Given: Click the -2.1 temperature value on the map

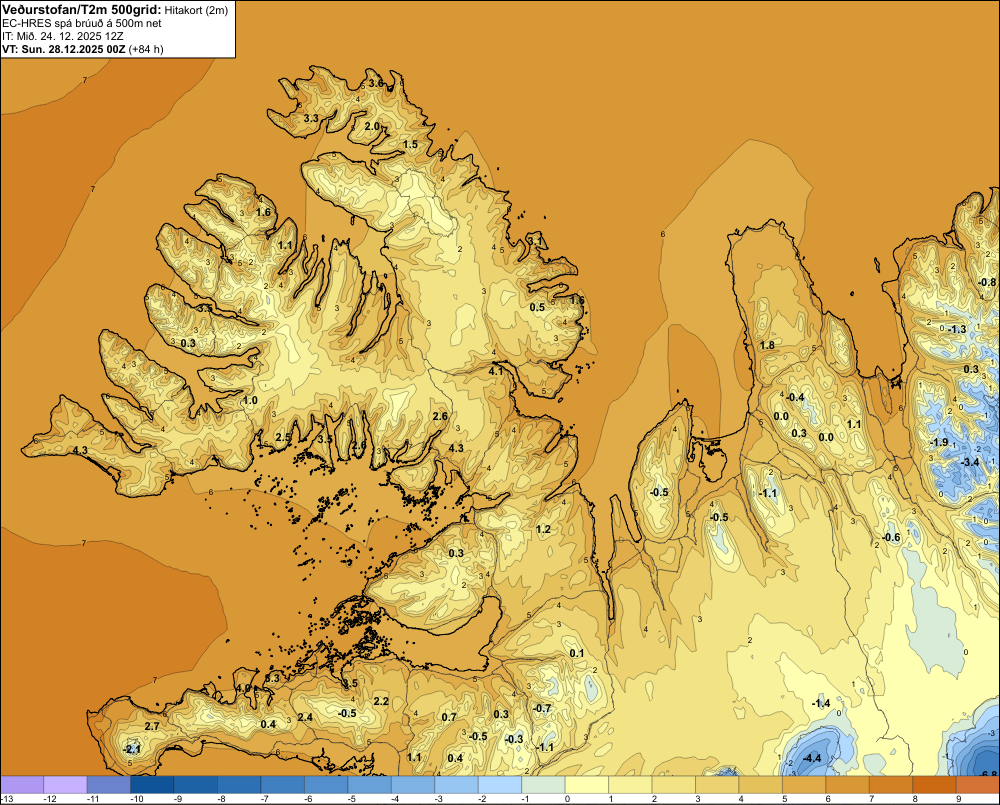Looking at the screenshot, I should 131,749.
